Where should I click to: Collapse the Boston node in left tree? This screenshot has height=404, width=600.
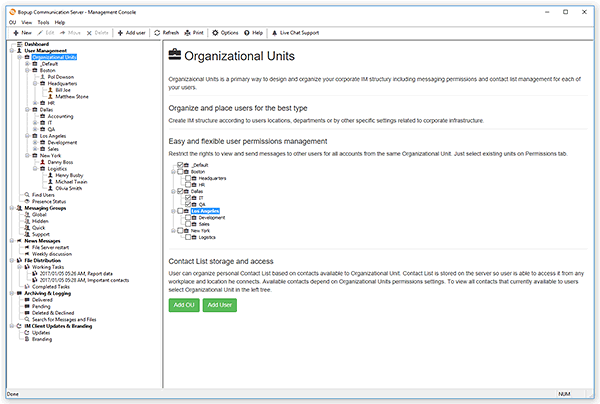(x=27, y=70)
